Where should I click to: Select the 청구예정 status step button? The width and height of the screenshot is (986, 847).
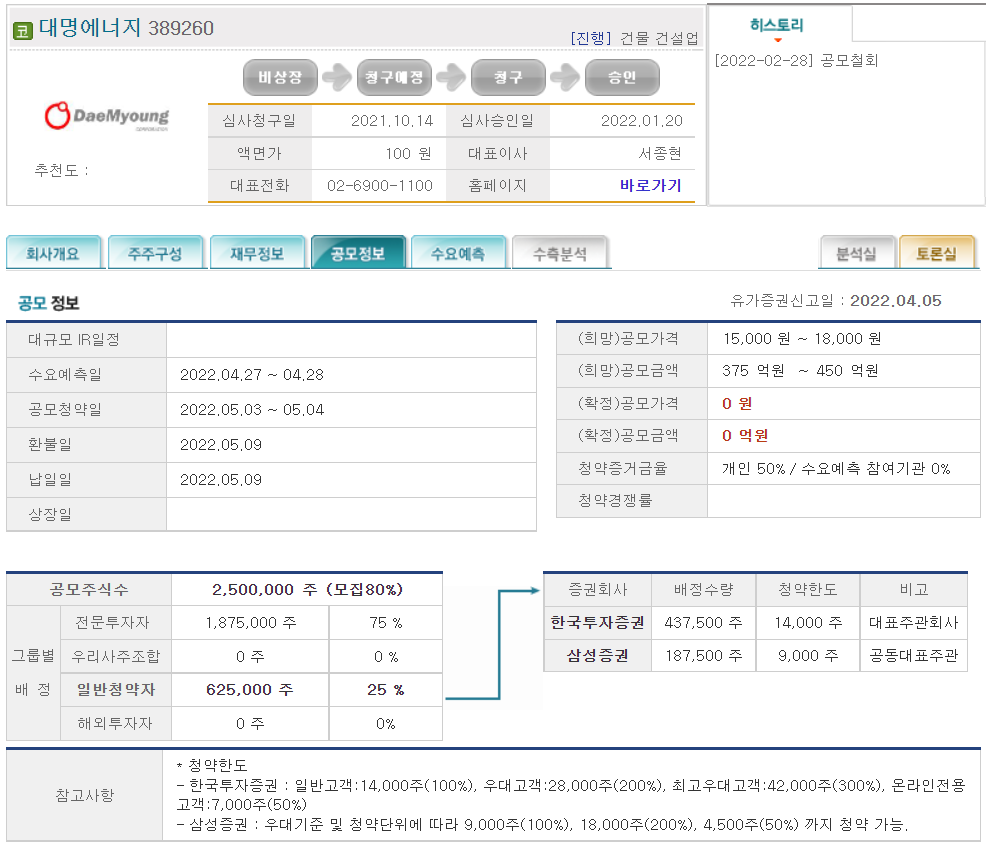click(x=394, y=77)
